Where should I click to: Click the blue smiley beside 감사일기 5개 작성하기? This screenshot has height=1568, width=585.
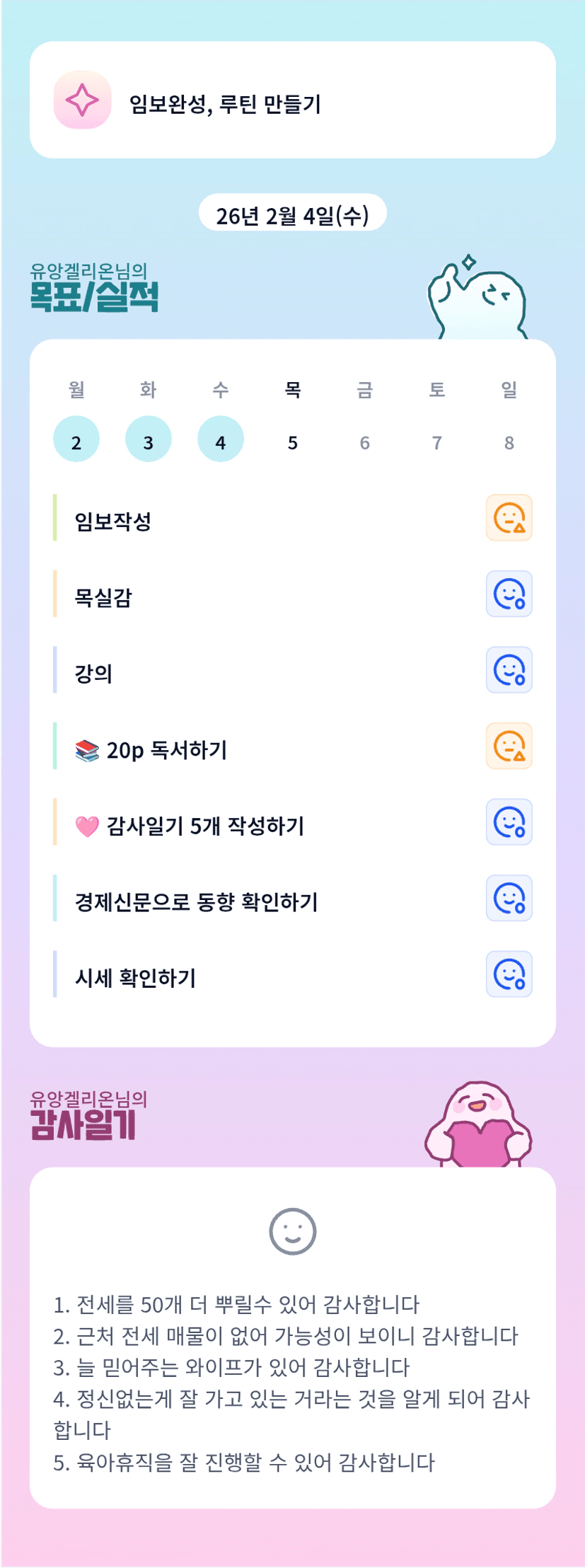pos(509,822)
